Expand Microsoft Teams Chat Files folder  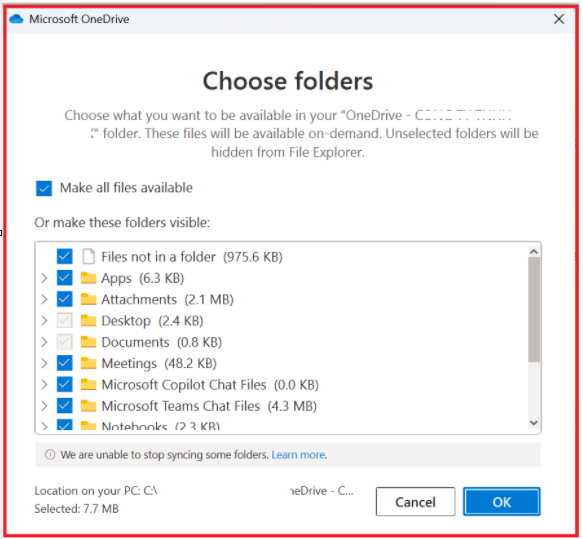pyautogui.click(x=44, y=406)
